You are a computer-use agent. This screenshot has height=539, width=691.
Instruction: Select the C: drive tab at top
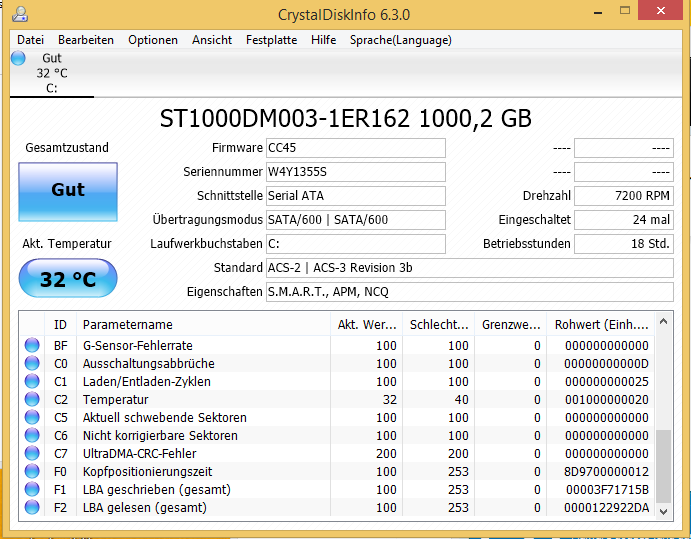pyautogui.click(x=52, y=73)
